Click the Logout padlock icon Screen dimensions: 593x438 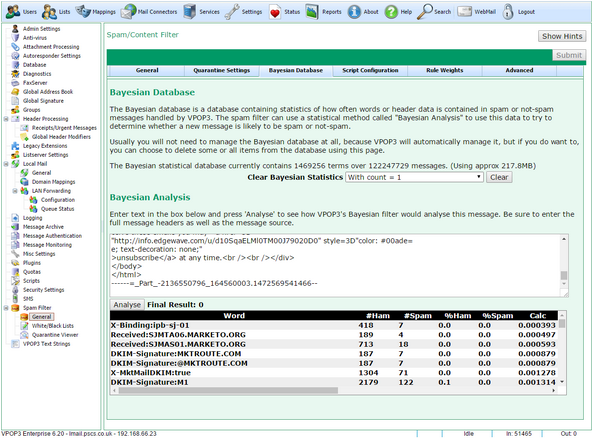point(508,12)
